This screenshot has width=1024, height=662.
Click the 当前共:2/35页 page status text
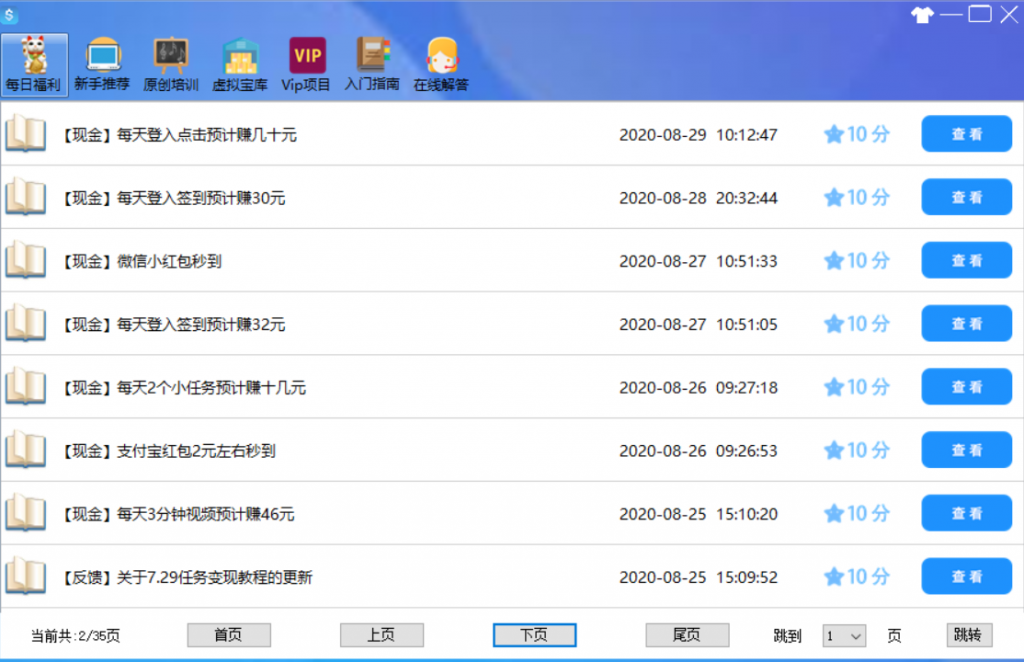point(76,636)
